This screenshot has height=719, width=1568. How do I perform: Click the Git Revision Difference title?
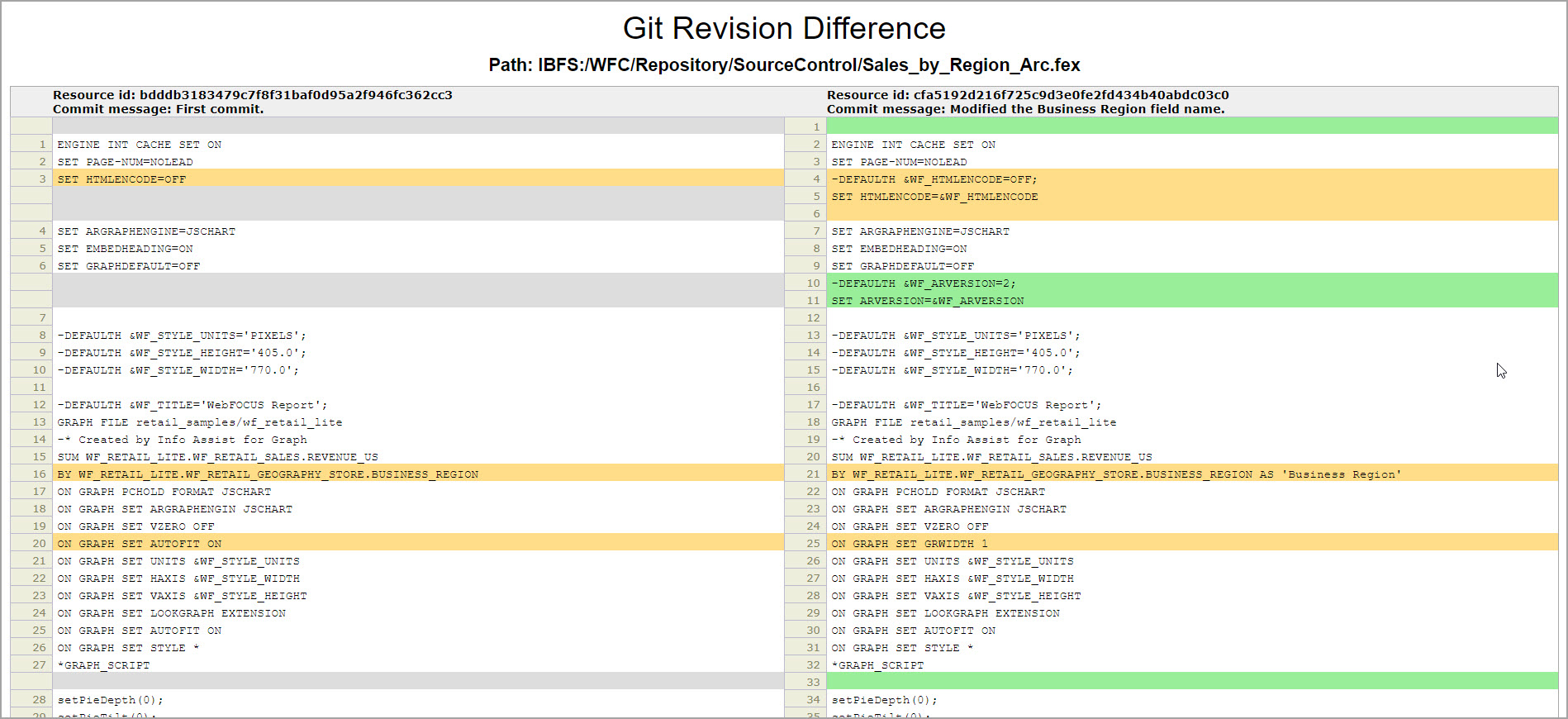point(783,29)
